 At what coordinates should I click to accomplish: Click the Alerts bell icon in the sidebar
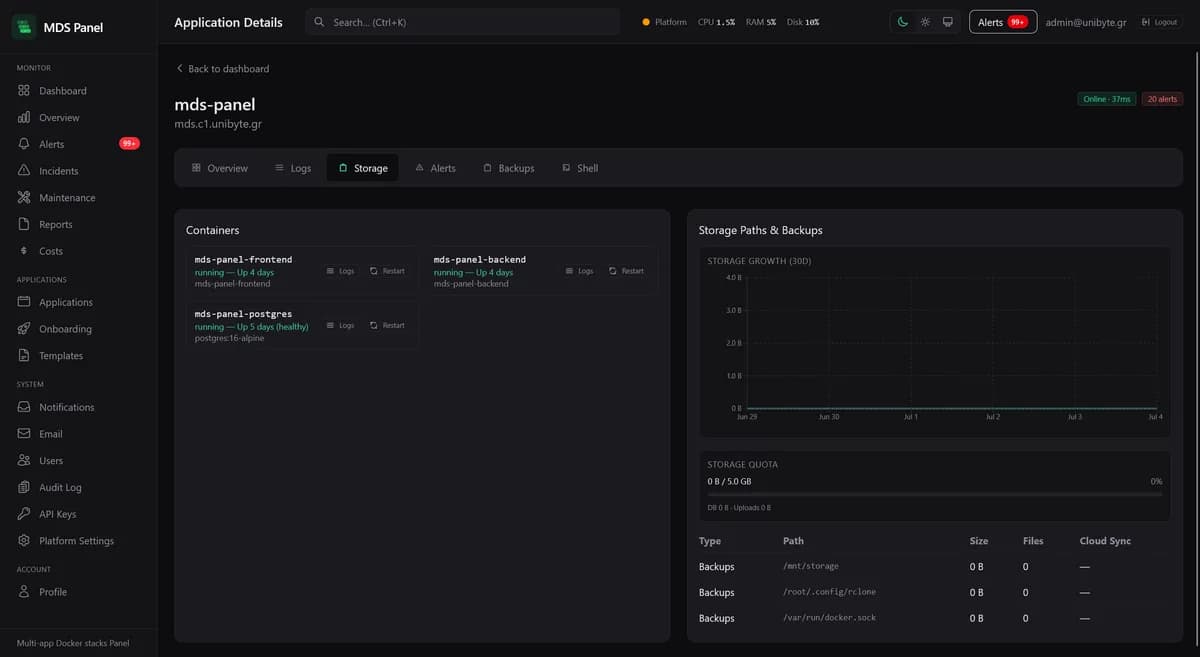[x=24, y=144]
